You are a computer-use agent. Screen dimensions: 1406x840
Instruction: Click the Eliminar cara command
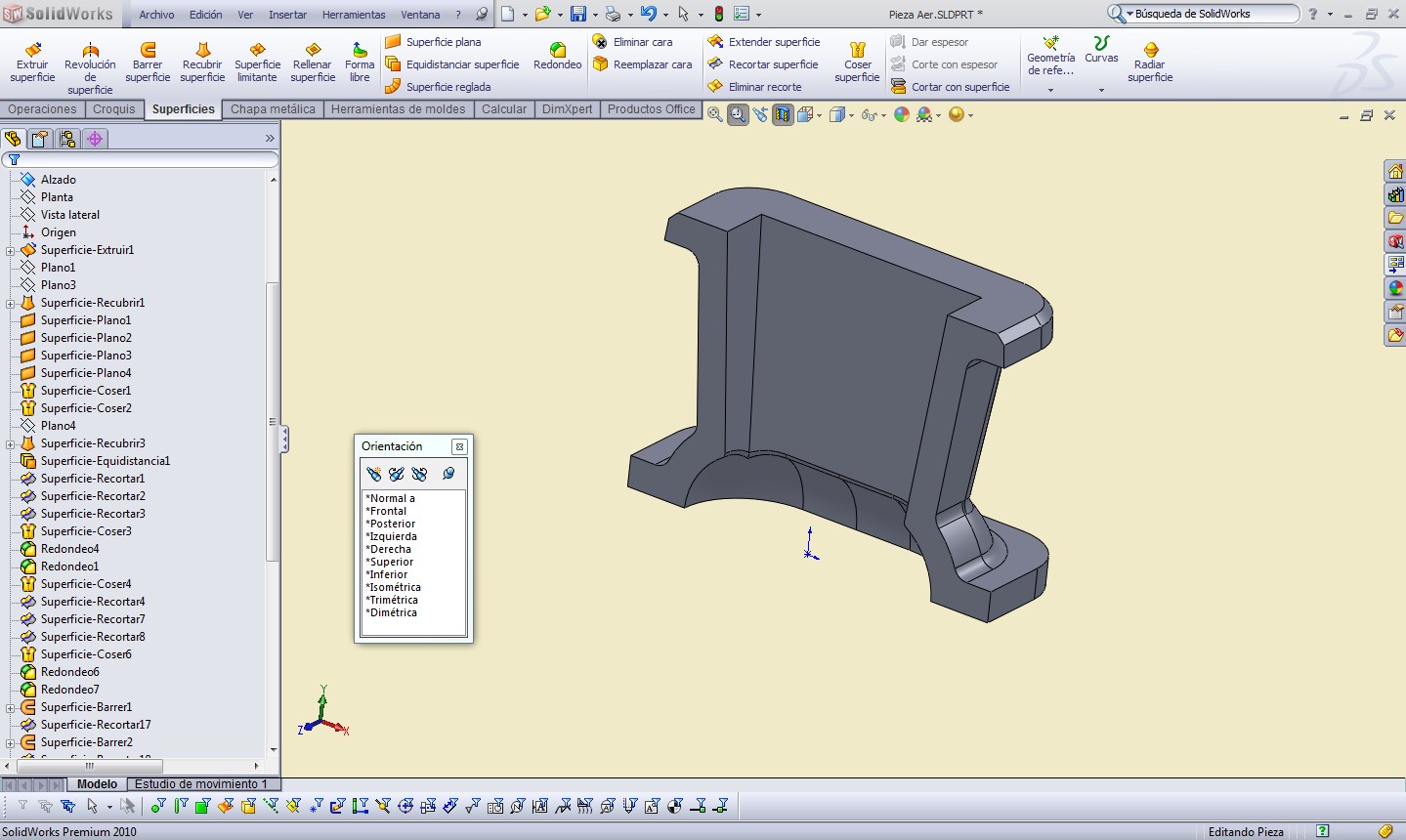coord(632,42)
